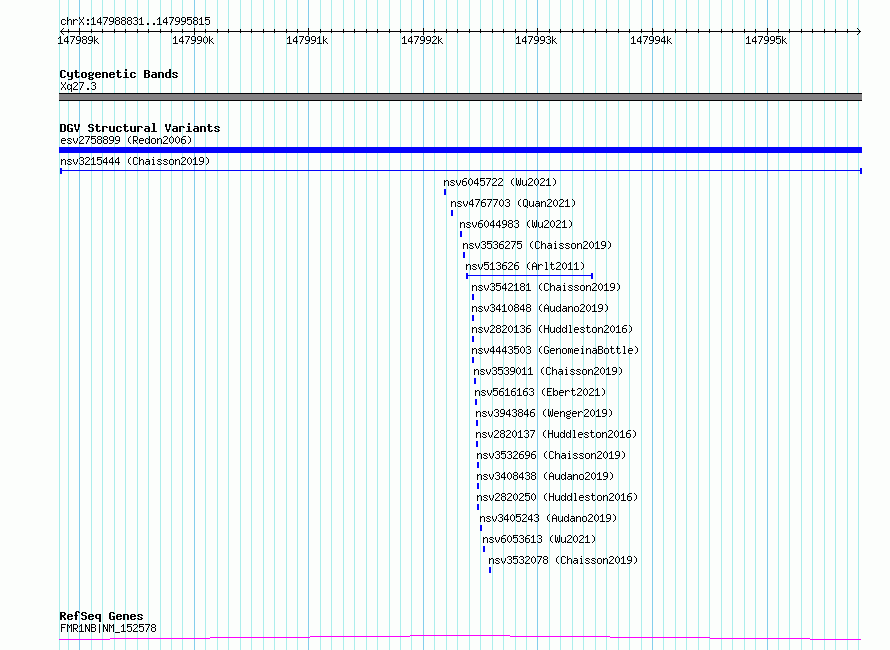This screenshot has width=890, height=650.
Task: Click the 147989k ruler tick label
Action: coord(78,40)
